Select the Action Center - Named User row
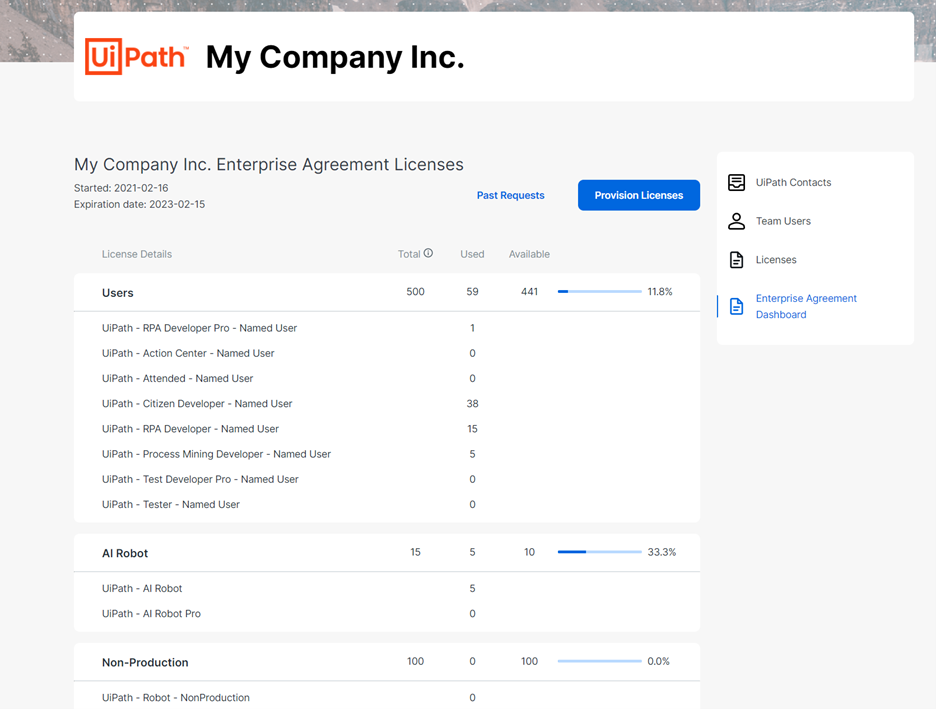This screenshot has height=709, width=936. click(387, 353)
